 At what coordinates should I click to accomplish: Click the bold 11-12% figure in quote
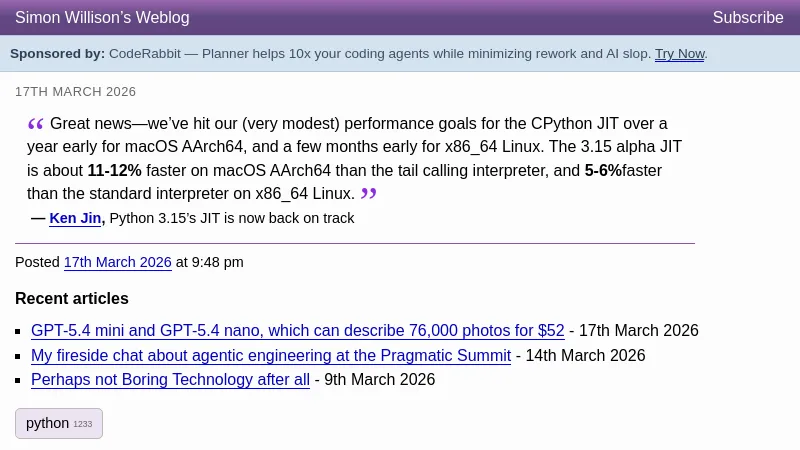click(114, 171)
